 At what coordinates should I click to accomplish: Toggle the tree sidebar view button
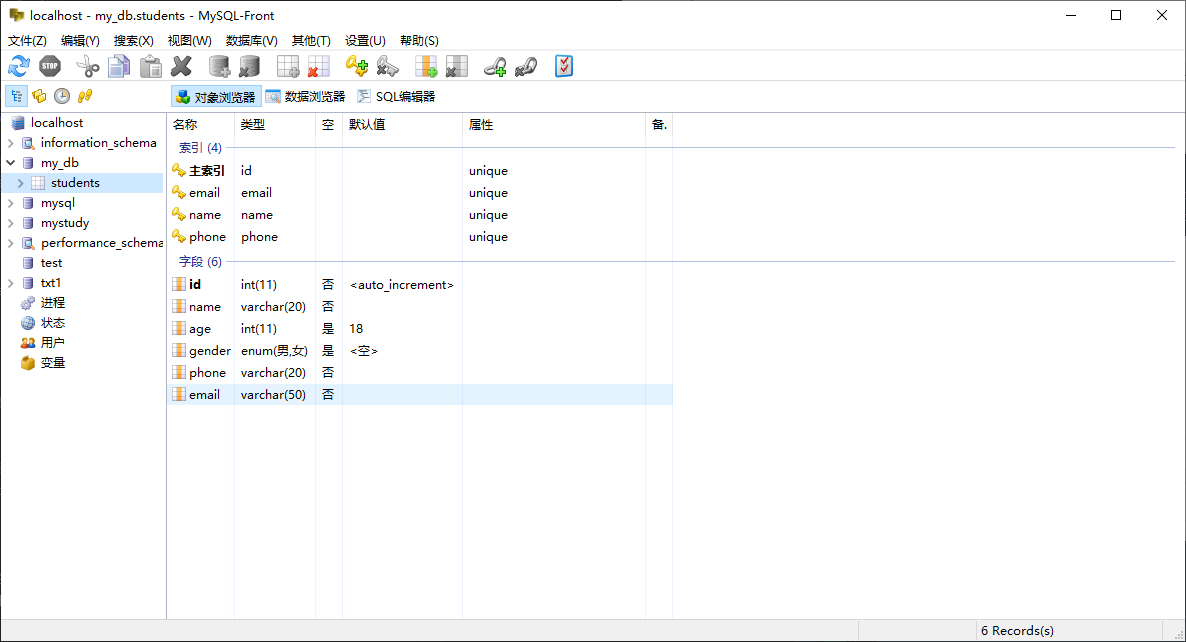click(16, 95)
